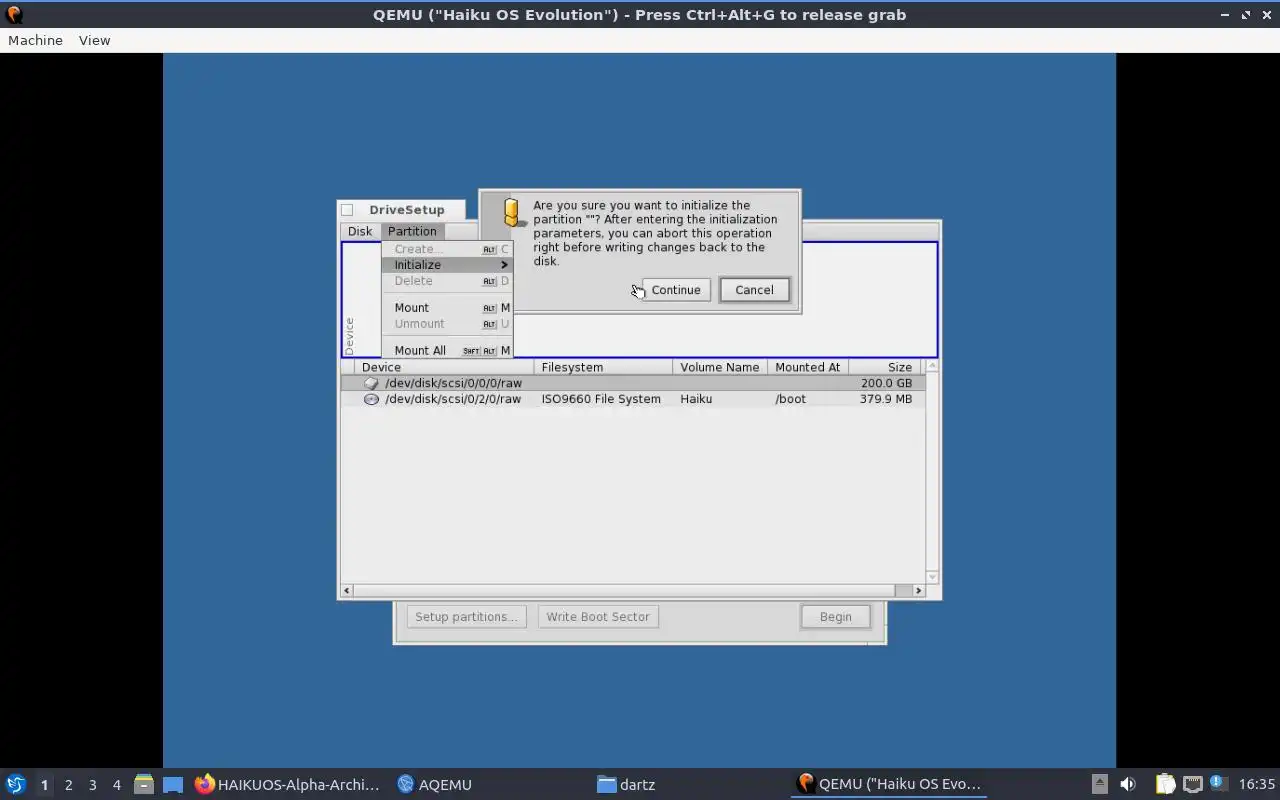Click the vertical scrollbar down arrow

[x=932, y=577]
